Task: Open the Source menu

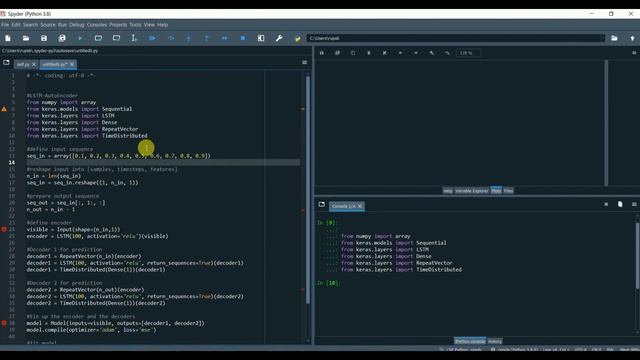Action: [x=48, y=25]
